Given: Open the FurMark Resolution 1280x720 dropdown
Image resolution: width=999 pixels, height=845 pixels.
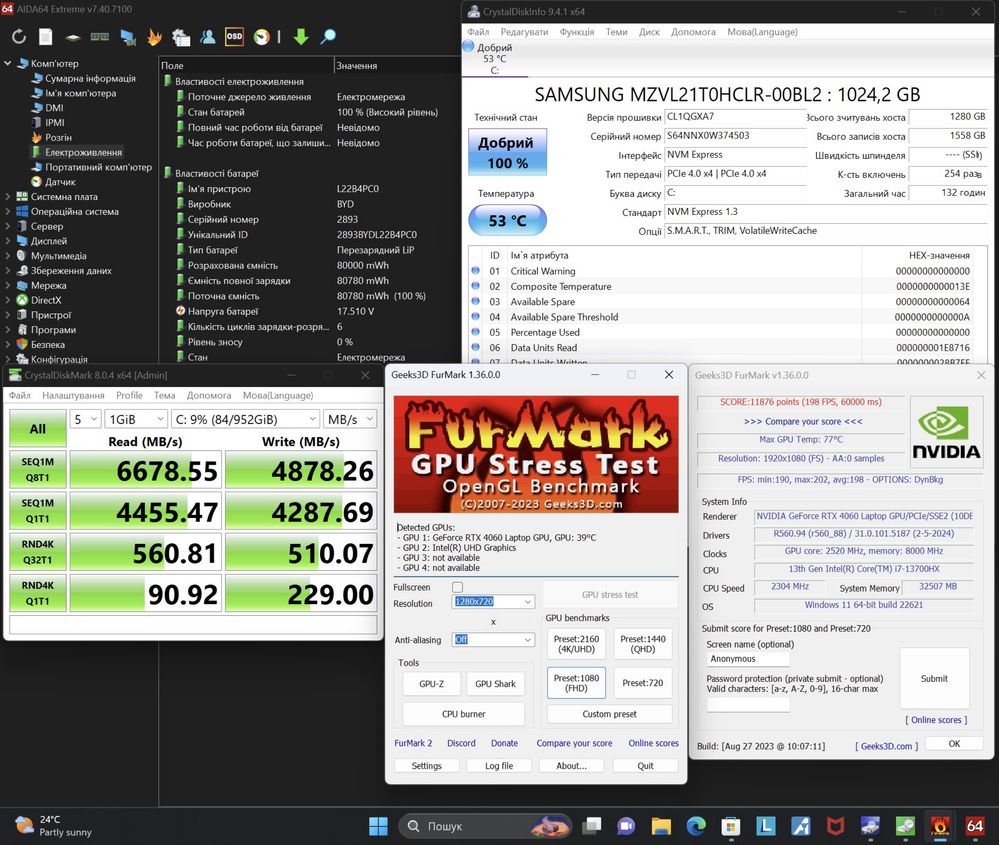Looking at the screenshot, I should (x=493, y=602).
